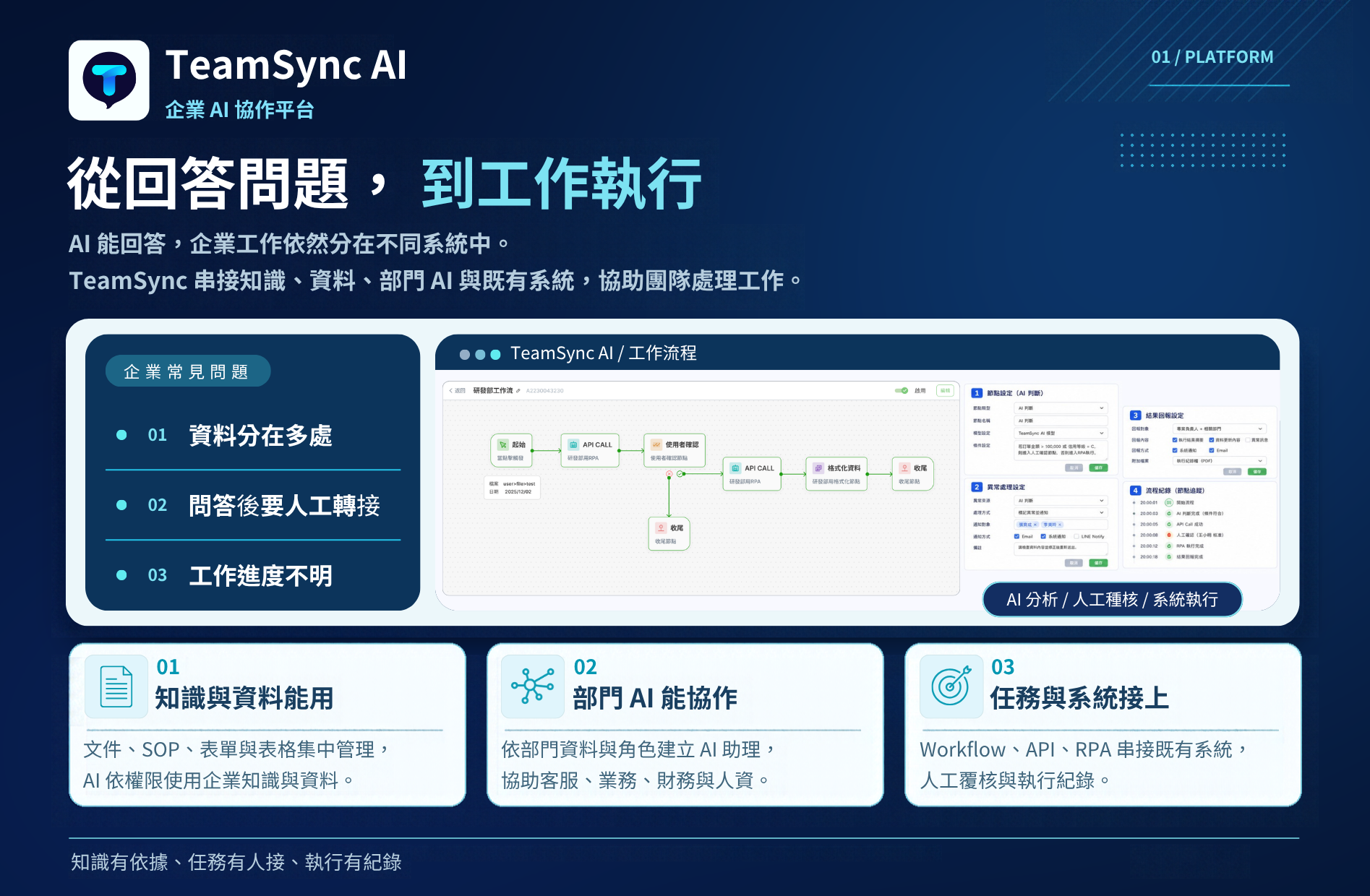
Task: Uncheck Email under 通知方式
Action: (1016, 536)
